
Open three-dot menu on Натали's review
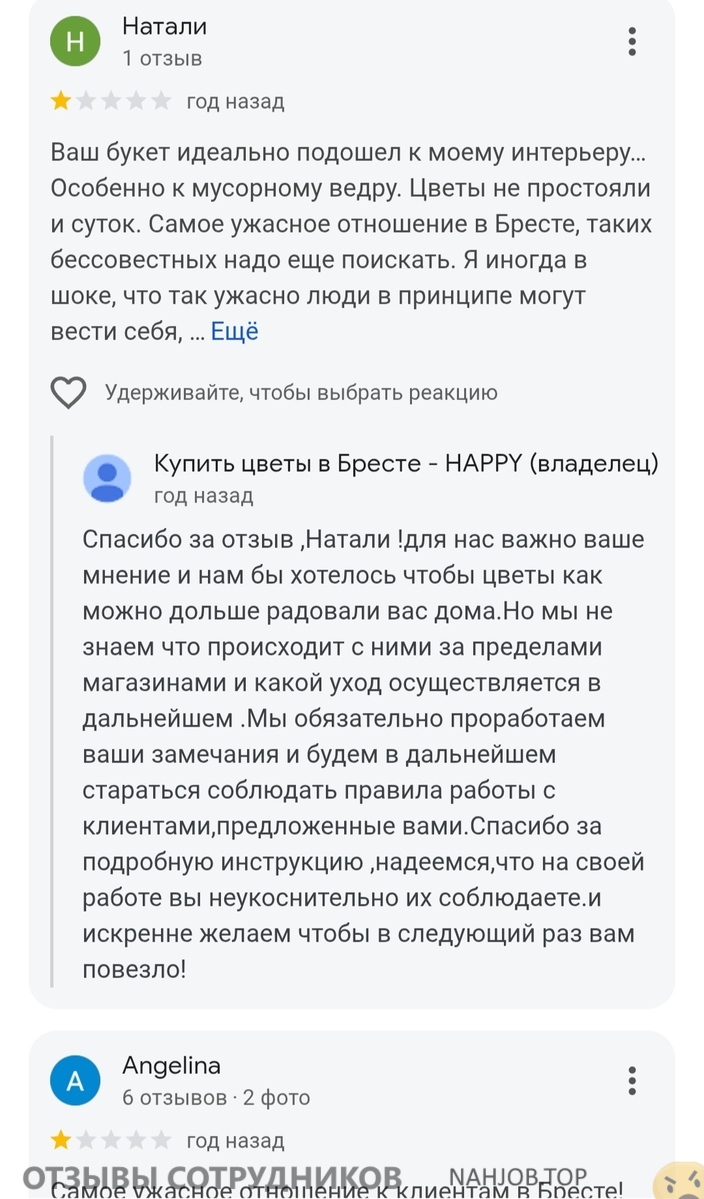[632, 41]
